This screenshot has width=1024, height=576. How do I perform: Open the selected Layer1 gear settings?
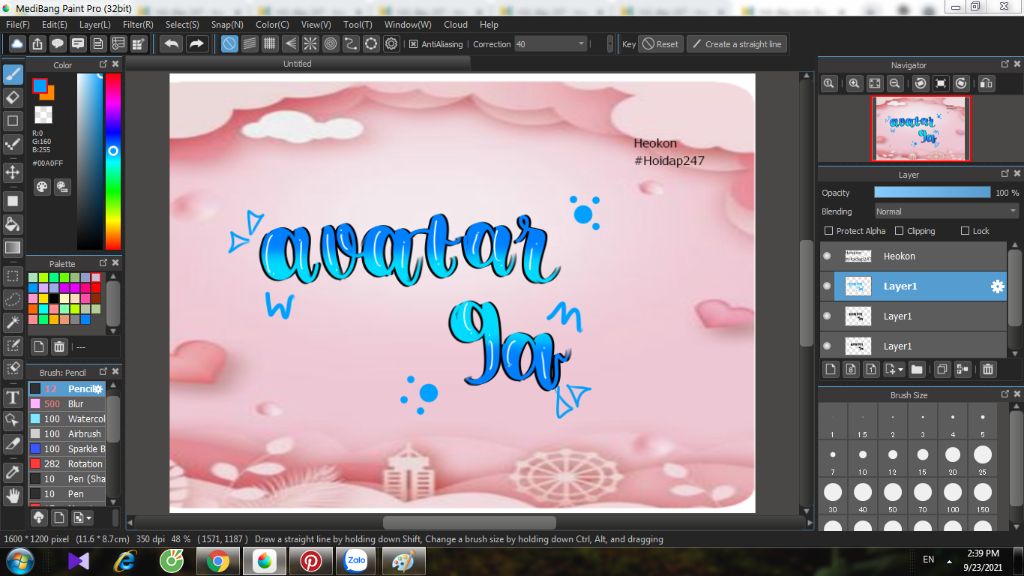pyautogui.click(x=997, y=286)
